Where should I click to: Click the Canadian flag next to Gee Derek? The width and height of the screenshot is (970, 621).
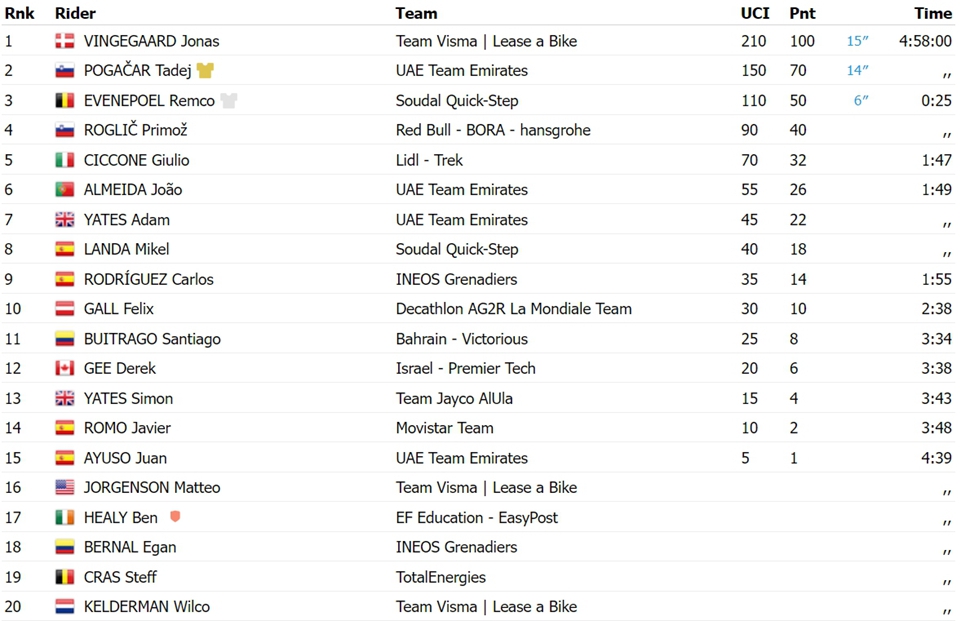coord(65,369)
